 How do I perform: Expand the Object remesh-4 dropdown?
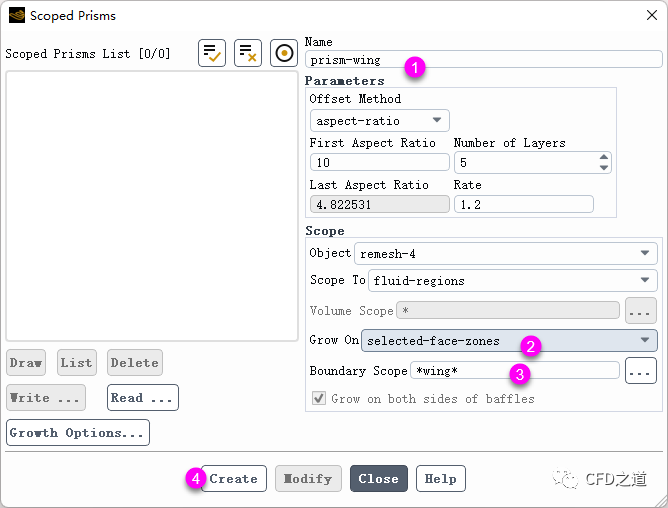(505, 254)
